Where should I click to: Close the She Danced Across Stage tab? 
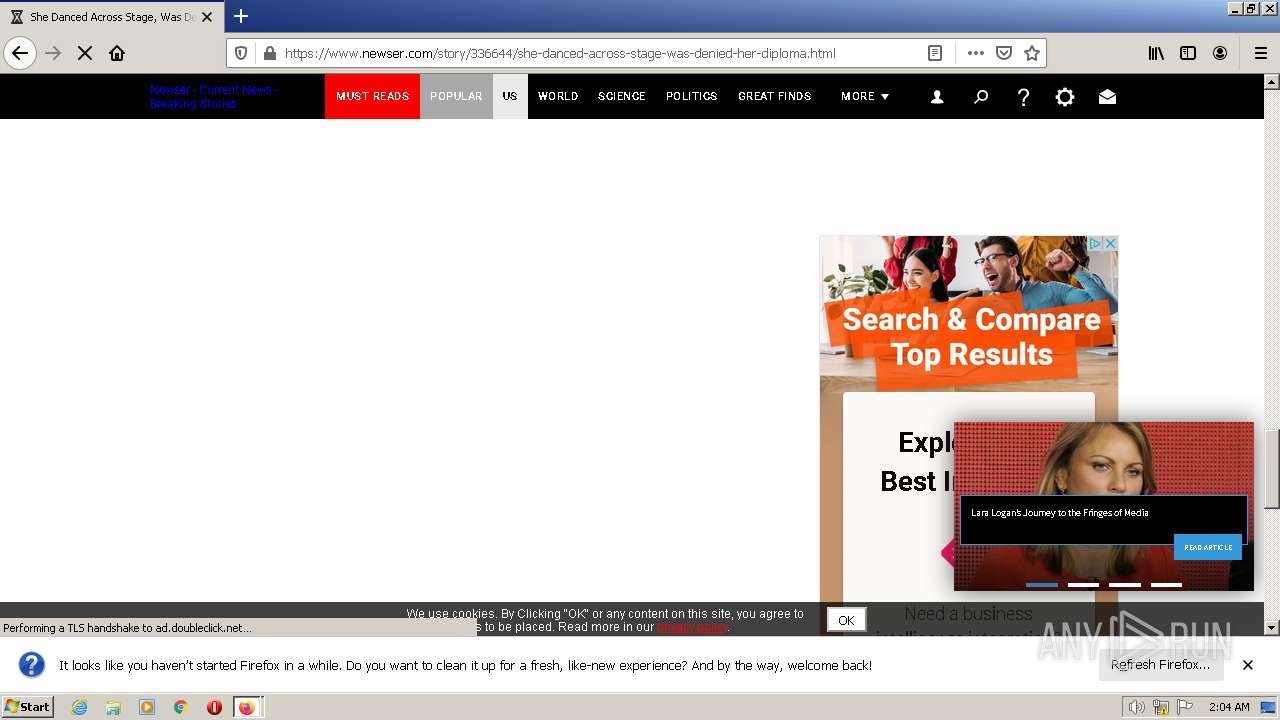(207, 17)
